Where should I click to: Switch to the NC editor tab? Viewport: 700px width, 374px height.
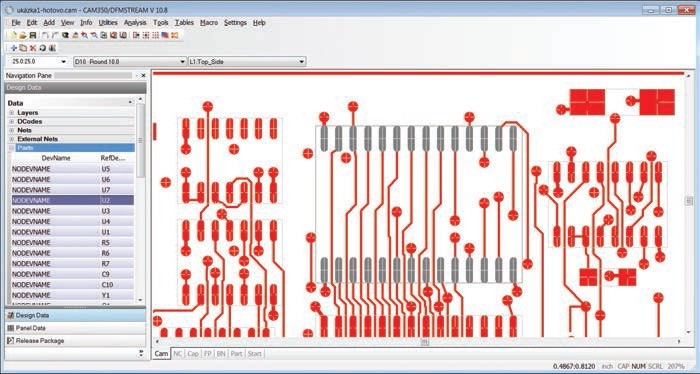point(177,353)
